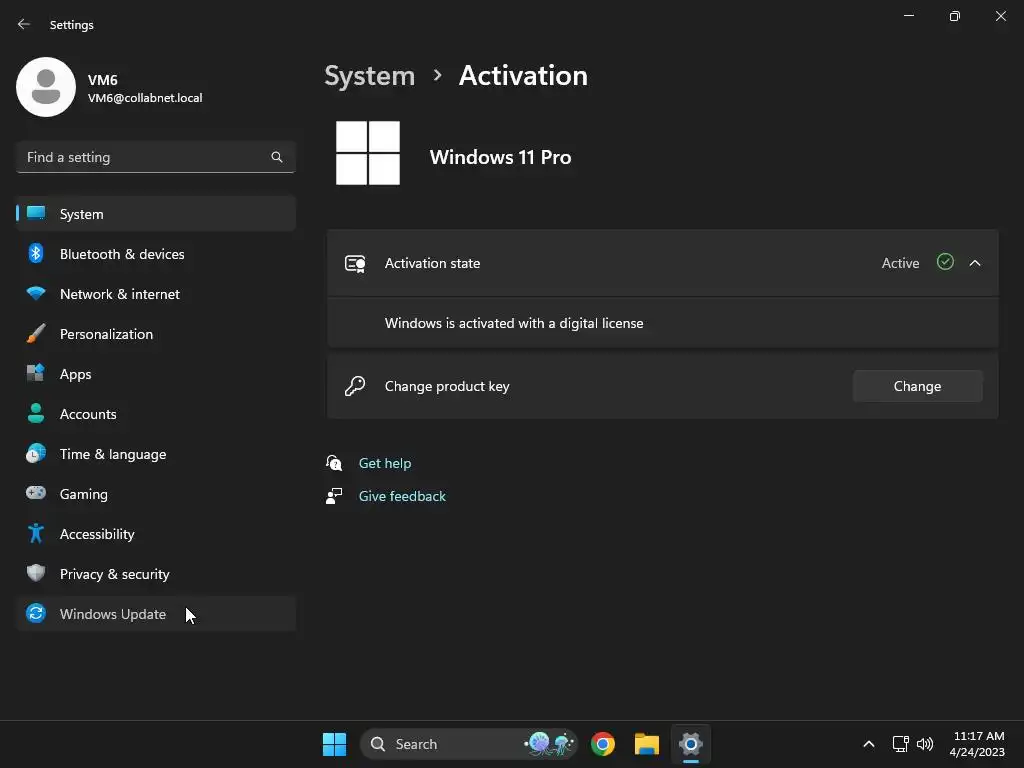Select Privacy & security
1024x768 pixels.
click(156, 573)
